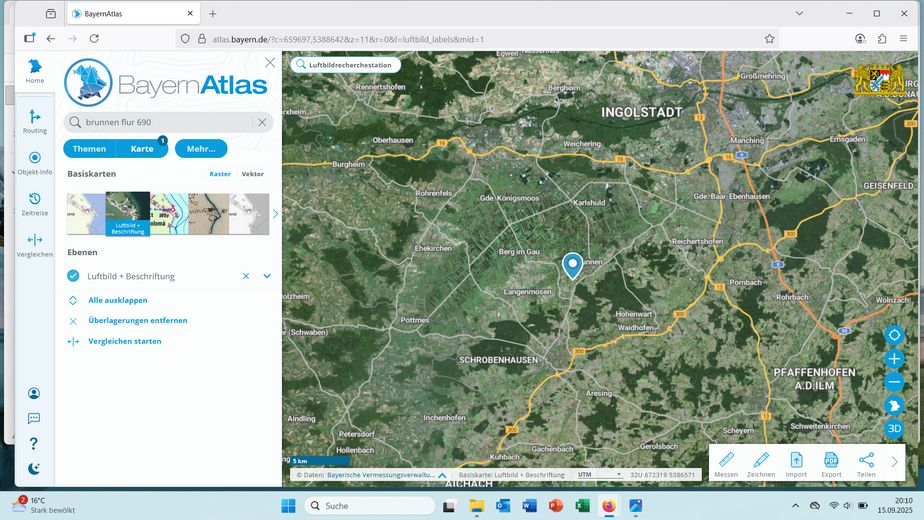
Task: Zoom in the map with plus button
Action: tap(894, 359)
